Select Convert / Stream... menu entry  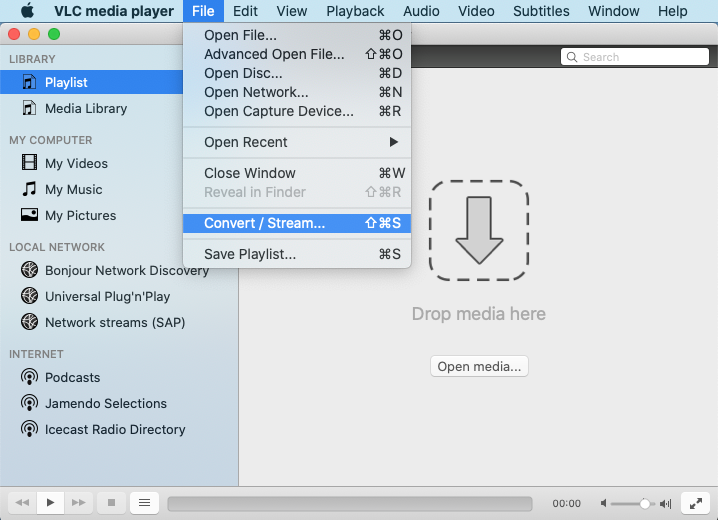(x=297, y=223)
